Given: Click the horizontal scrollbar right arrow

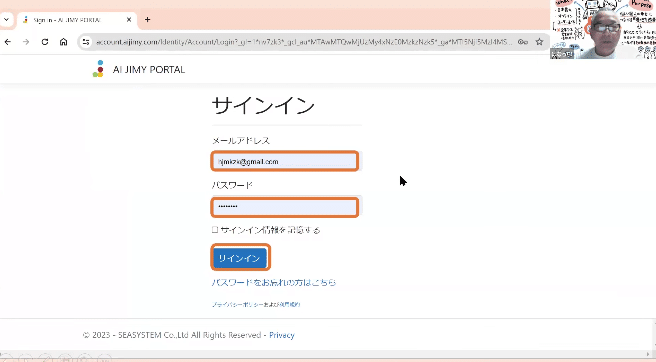Looking at the screenshot, I should (649, 354).
